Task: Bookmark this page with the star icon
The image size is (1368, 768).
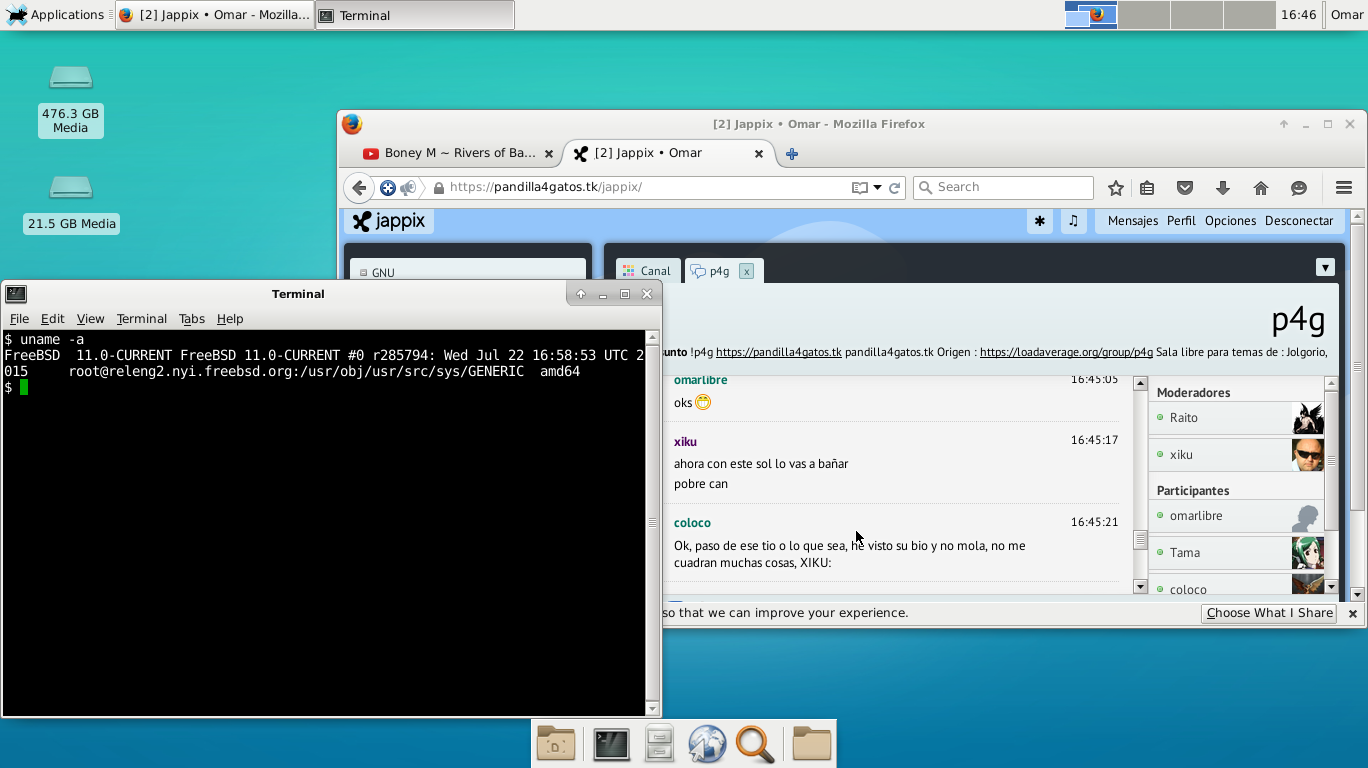Action: (1116, 188)
